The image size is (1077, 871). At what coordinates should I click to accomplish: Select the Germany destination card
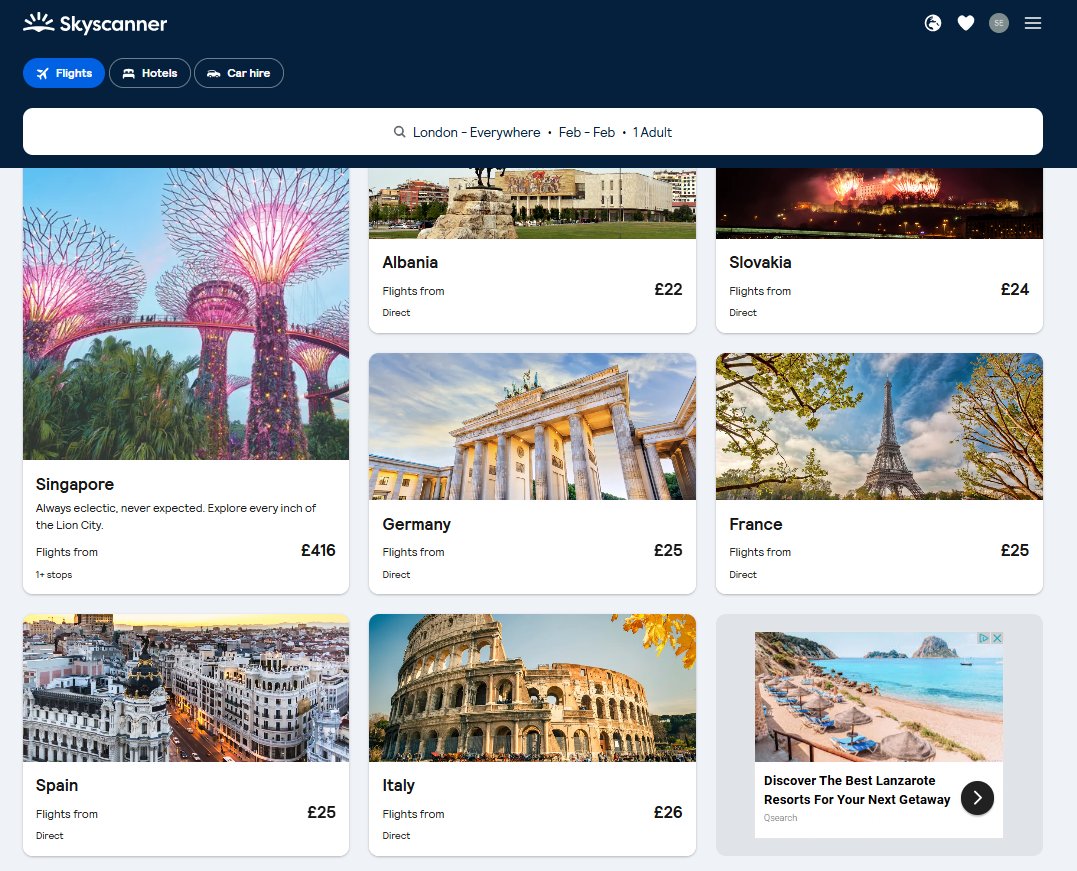pyautogui.click(x=532, y=470)
